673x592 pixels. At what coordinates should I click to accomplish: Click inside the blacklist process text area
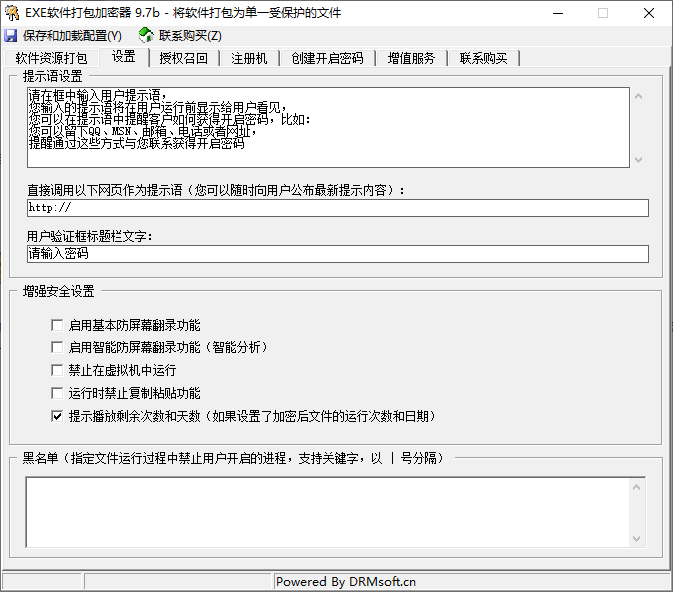327,512
